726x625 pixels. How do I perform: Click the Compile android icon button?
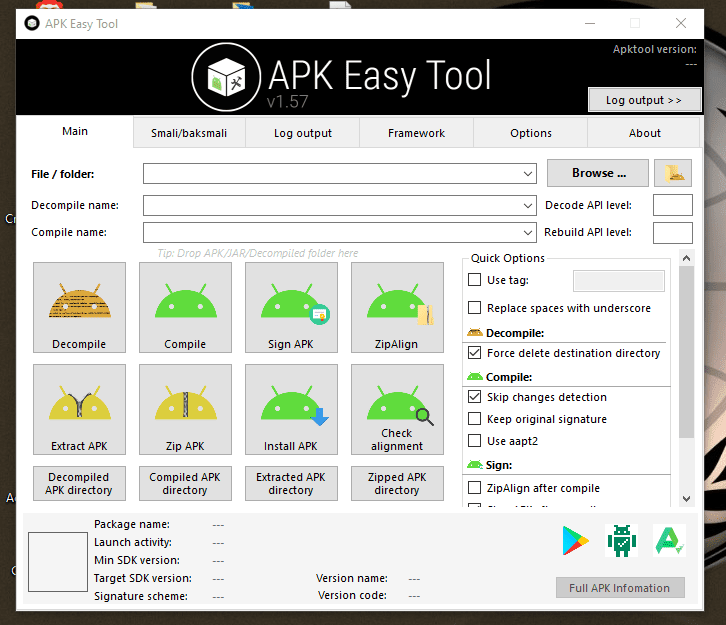pyautogui.click(x=185, y=307)
